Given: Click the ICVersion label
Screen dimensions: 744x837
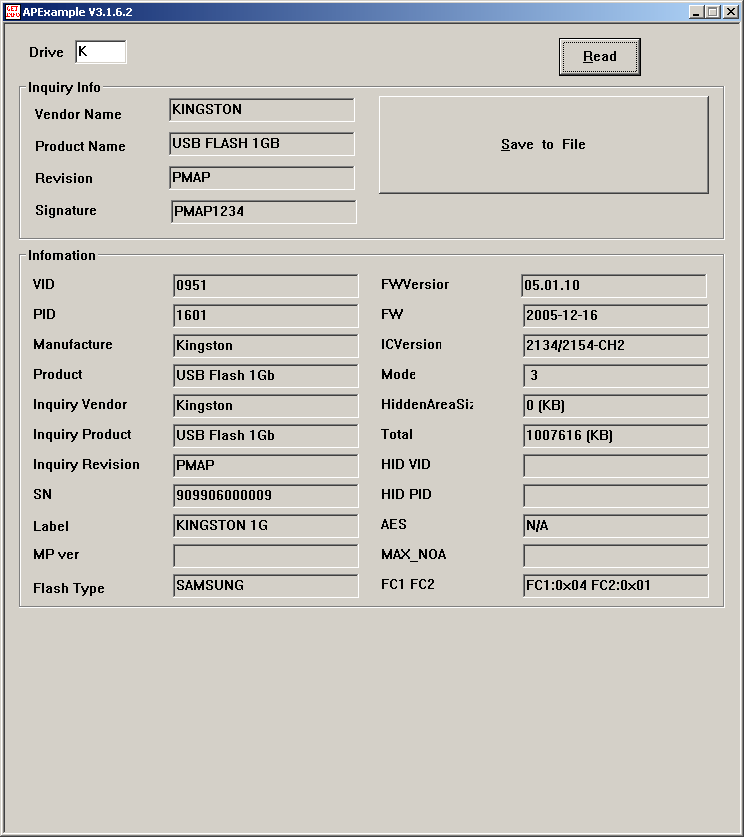Looking at the screenshot, I should coord(411,345).
